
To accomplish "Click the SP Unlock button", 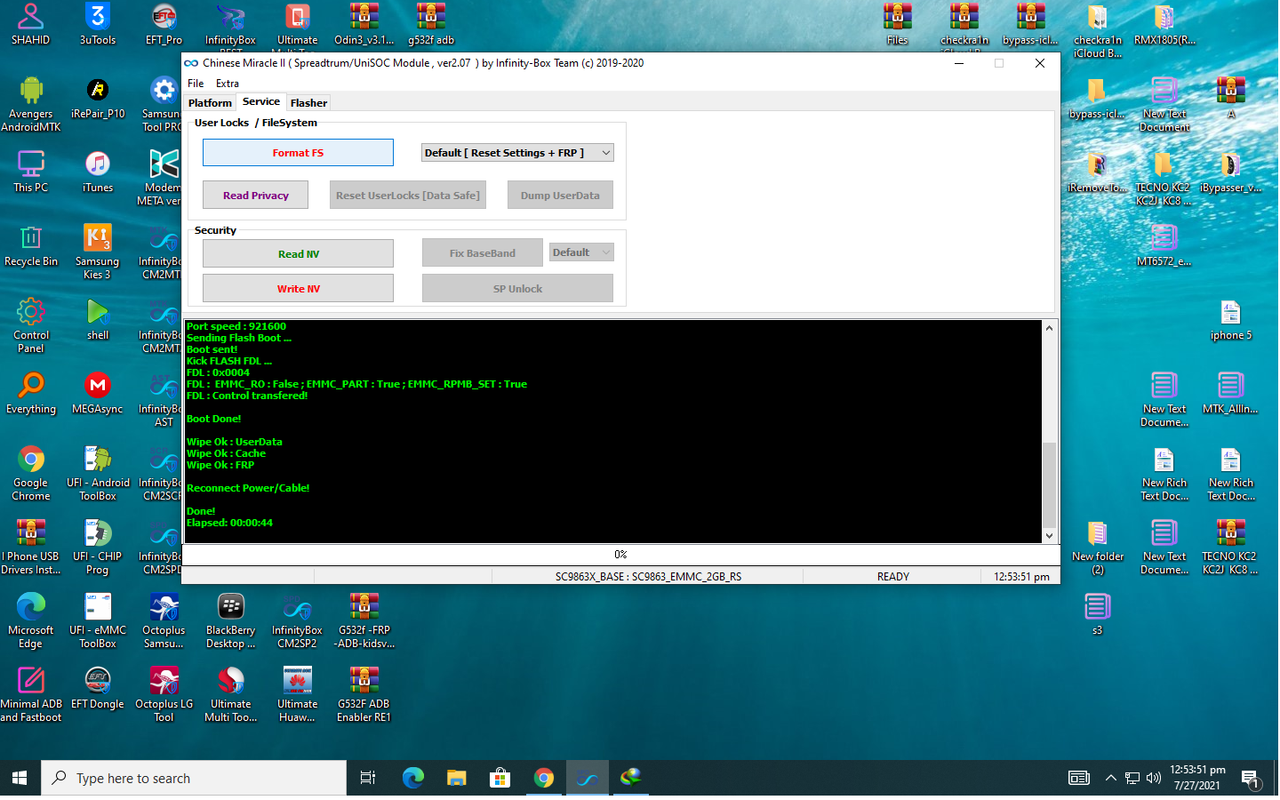I will click(518, 288).
